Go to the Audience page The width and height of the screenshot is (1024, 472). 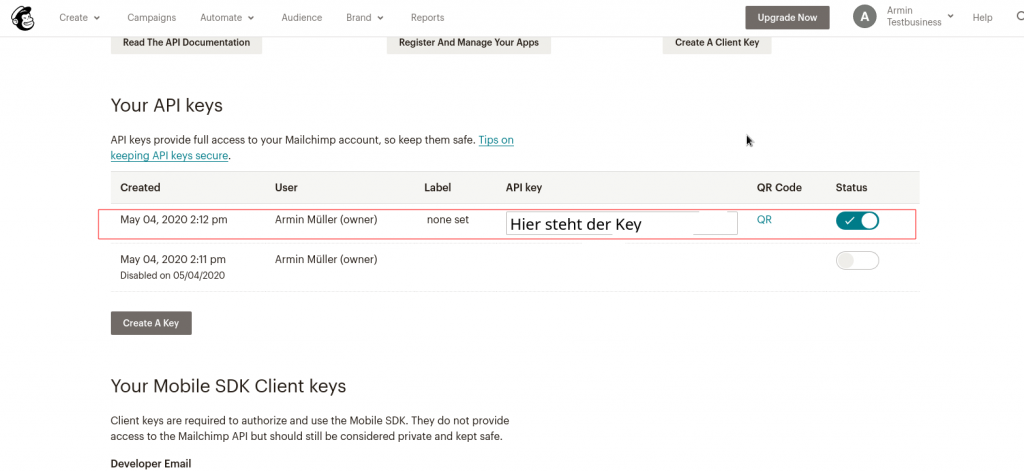click(301, 18)
